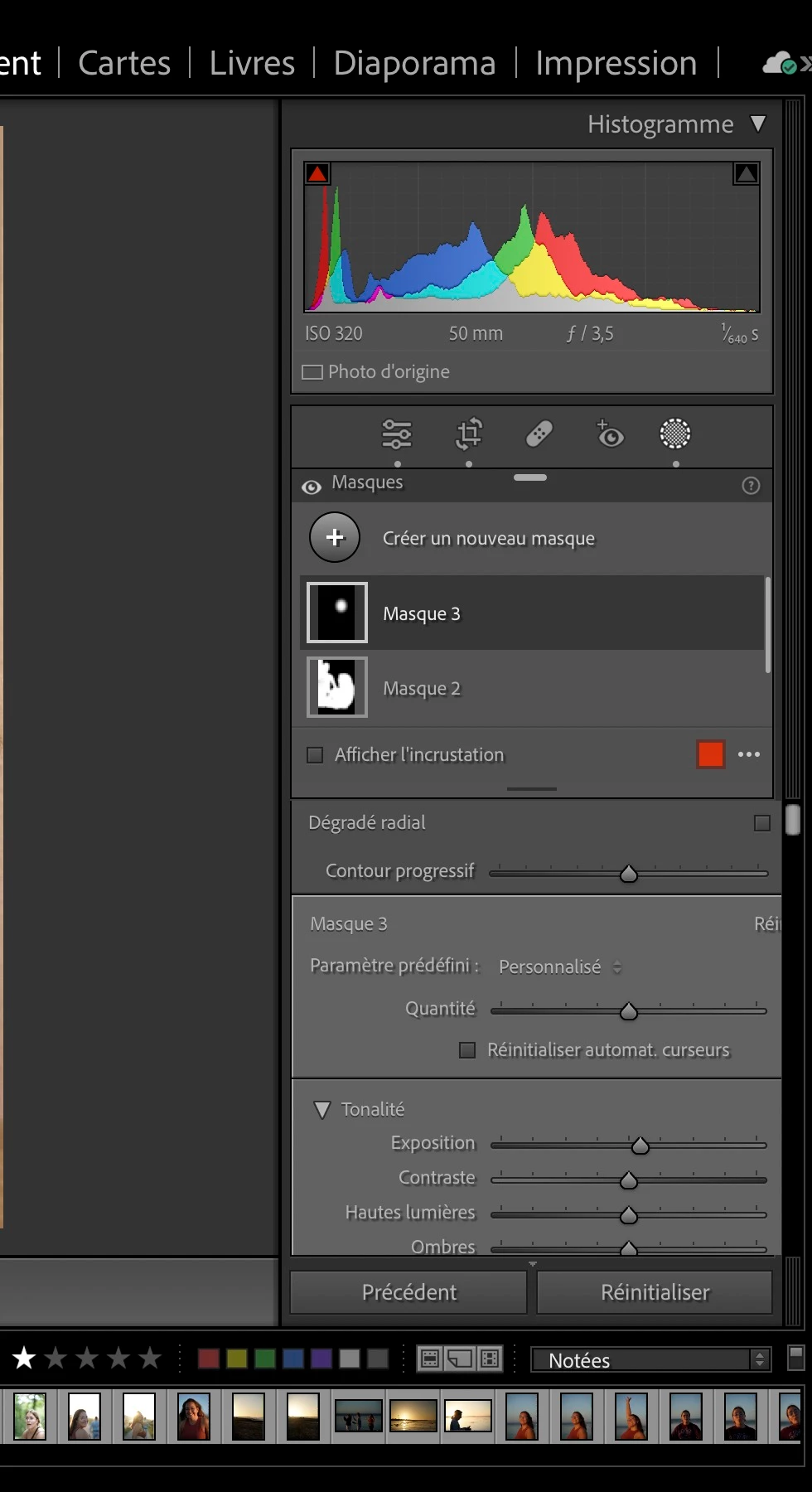Filter by red color label
Image resolution: width=812 pixels, height=1492 pixels.
click(209, 1359)
